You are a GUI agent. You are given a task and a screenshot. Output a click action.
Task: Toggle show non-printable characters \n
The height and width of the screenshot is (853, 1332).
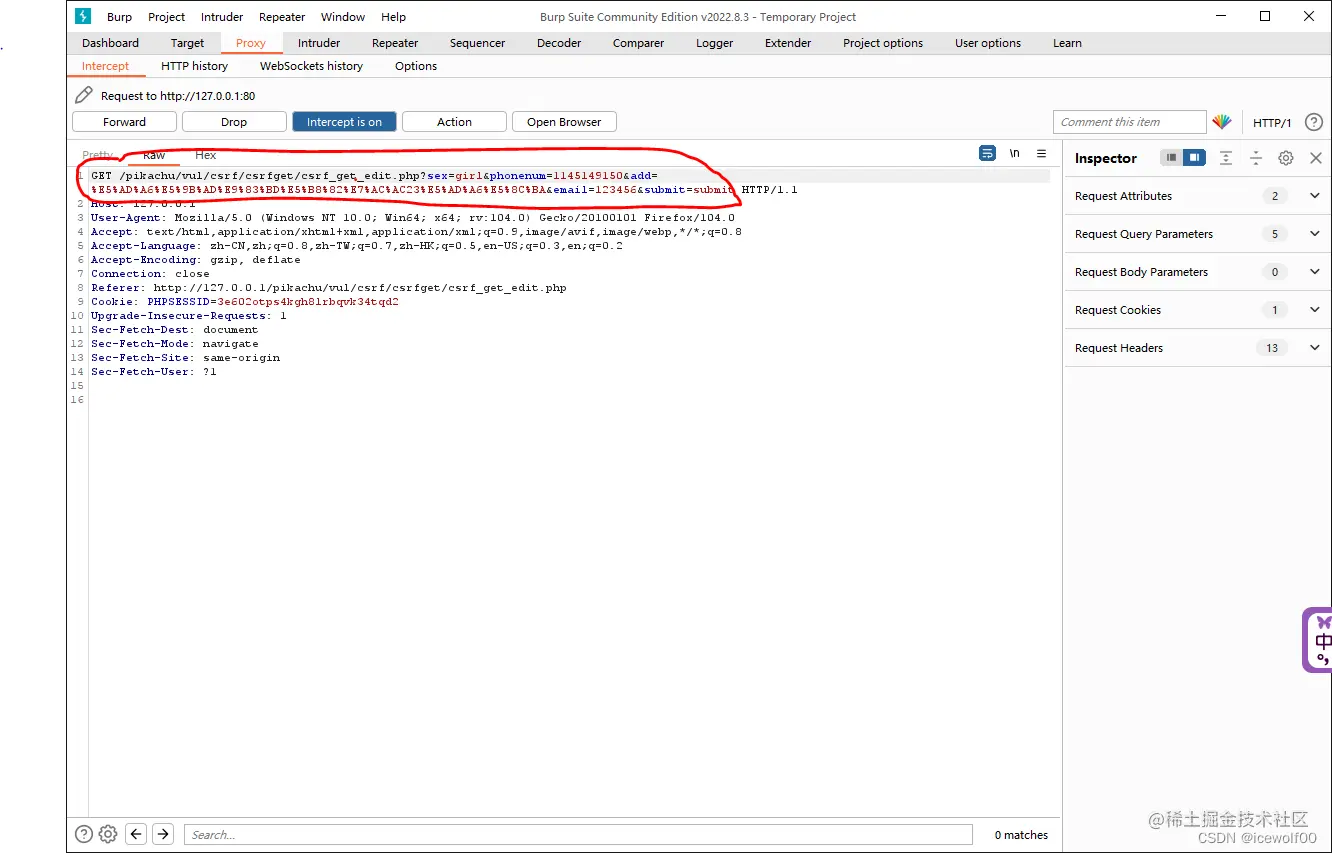(x=1014, y=153)
